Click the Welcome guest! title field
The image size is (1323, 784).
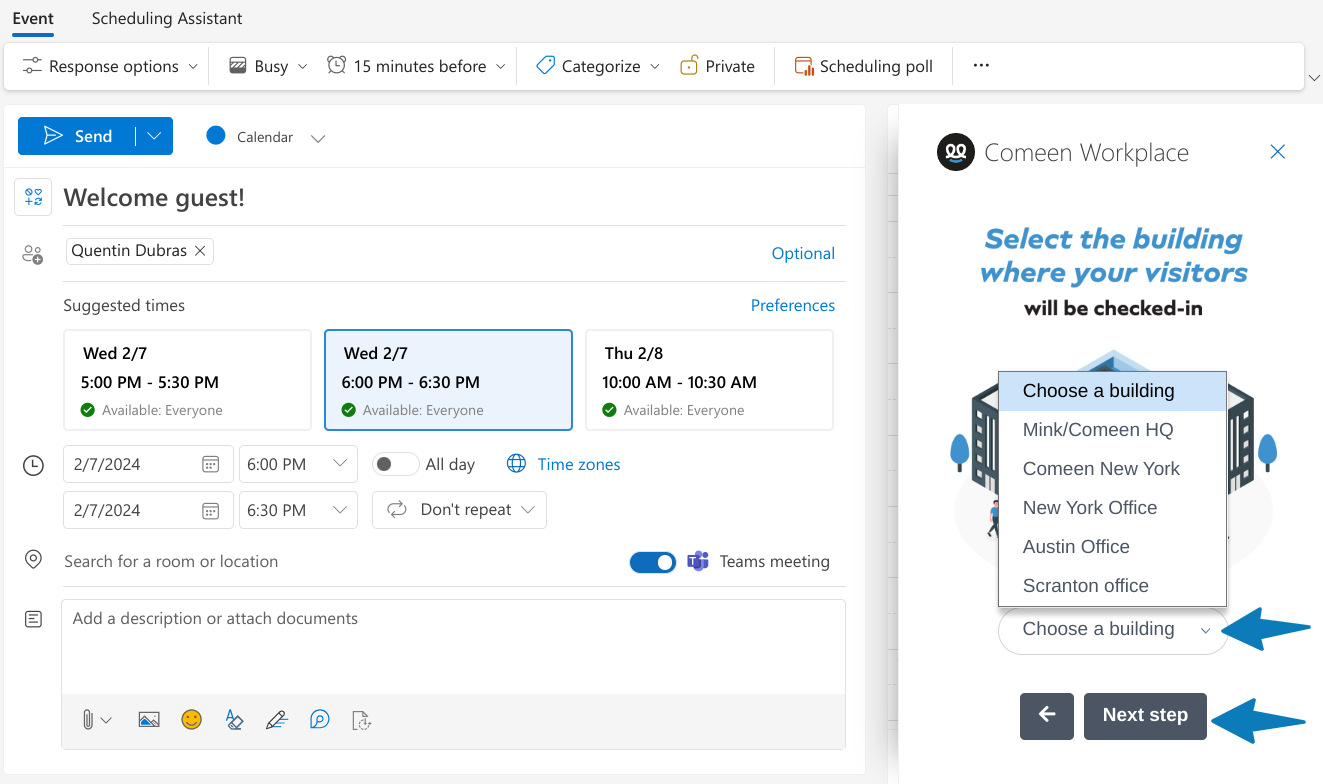pos(454,198)
